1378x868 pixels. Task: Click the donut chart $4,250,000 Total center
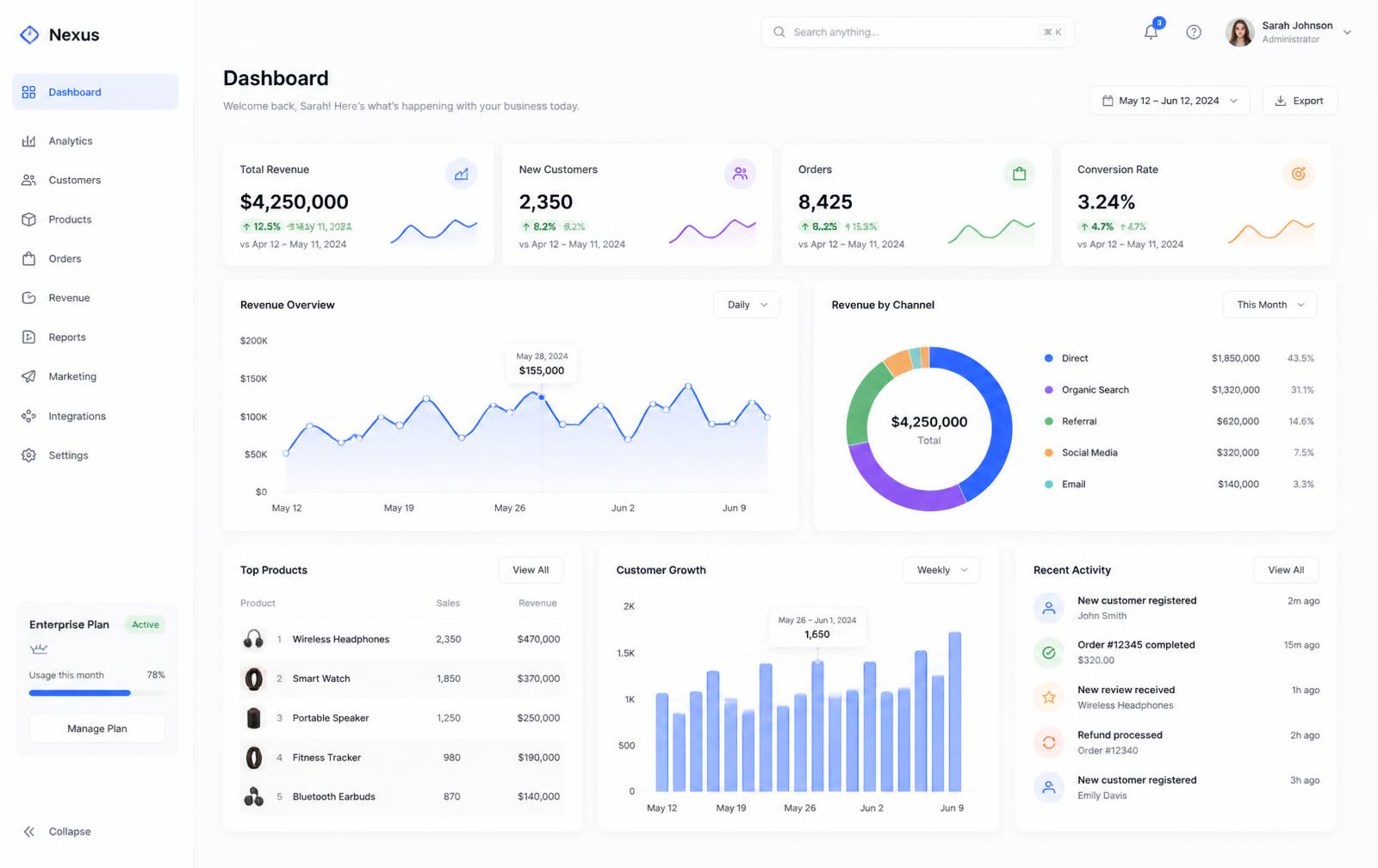coord(929,429)
